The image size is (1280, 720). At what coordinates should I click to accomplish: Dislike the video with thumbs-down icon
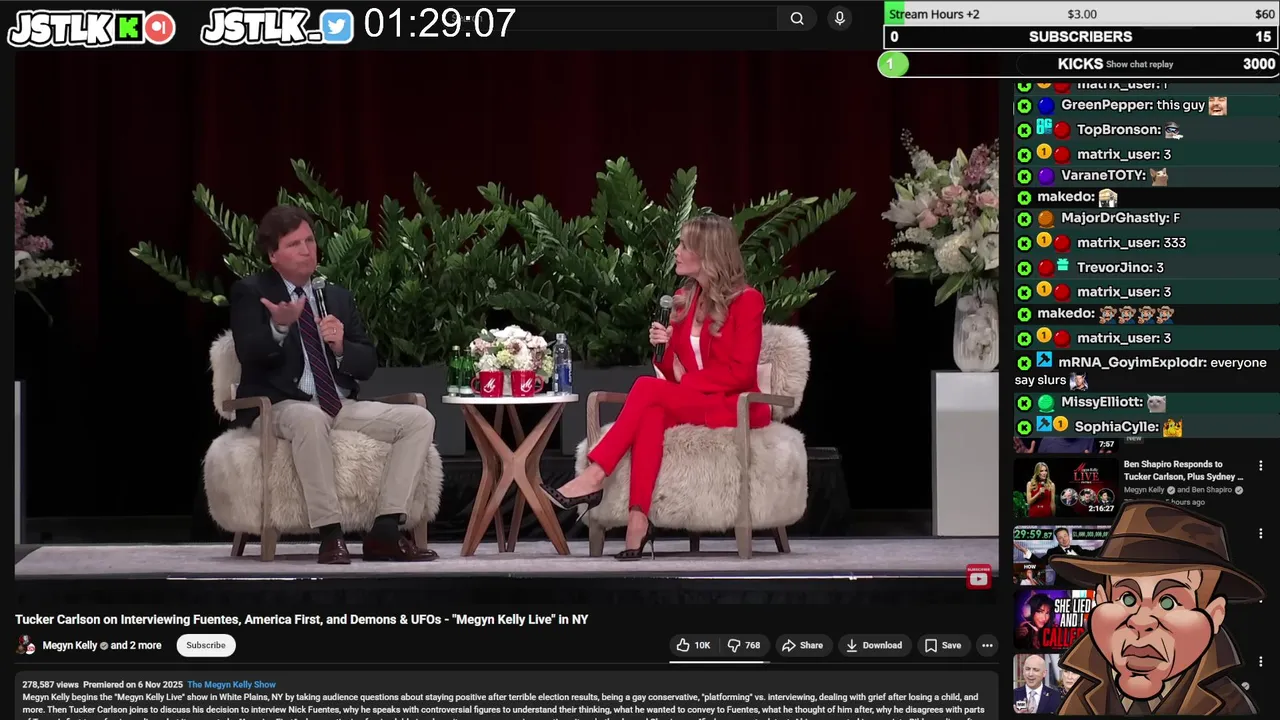[x=744, y=645]
